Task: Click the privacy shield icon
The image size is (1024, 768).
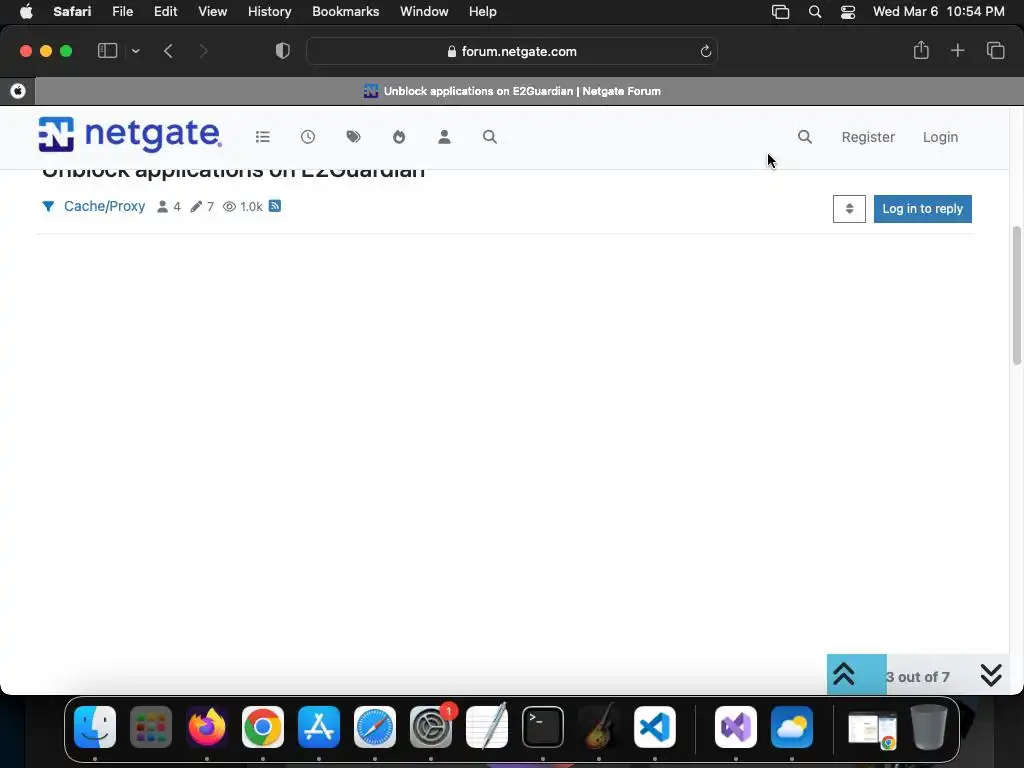Action: coord(282,51)
